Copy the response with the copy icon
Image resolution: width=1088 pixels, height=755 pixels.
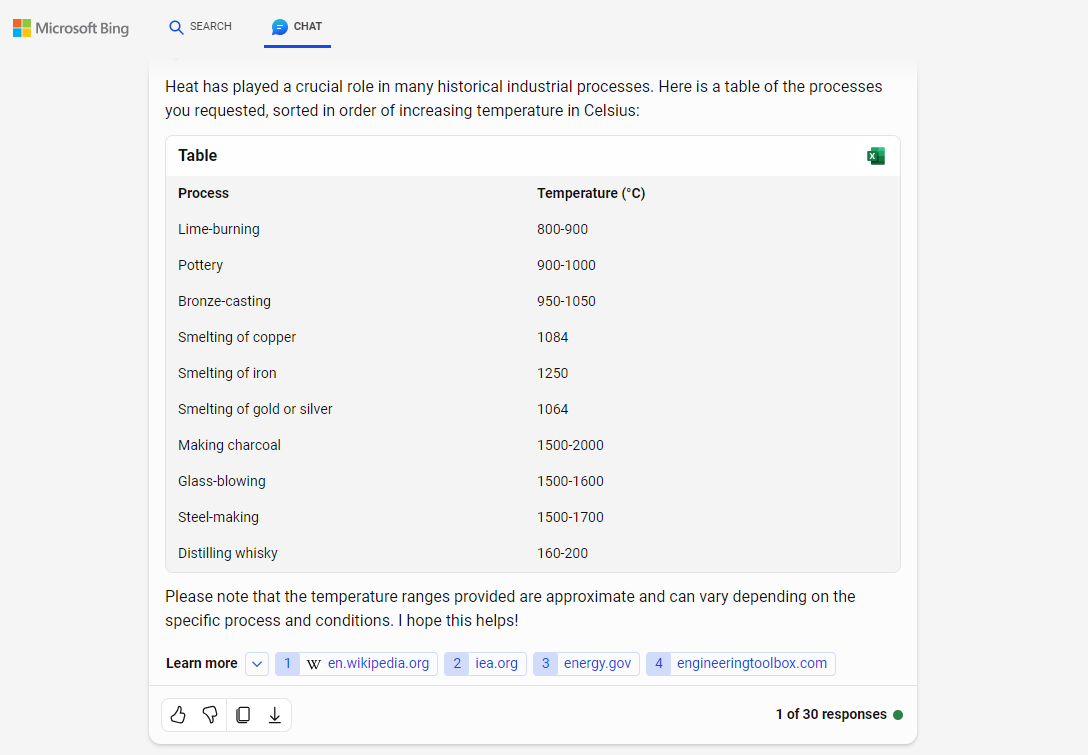coord(242,714)
